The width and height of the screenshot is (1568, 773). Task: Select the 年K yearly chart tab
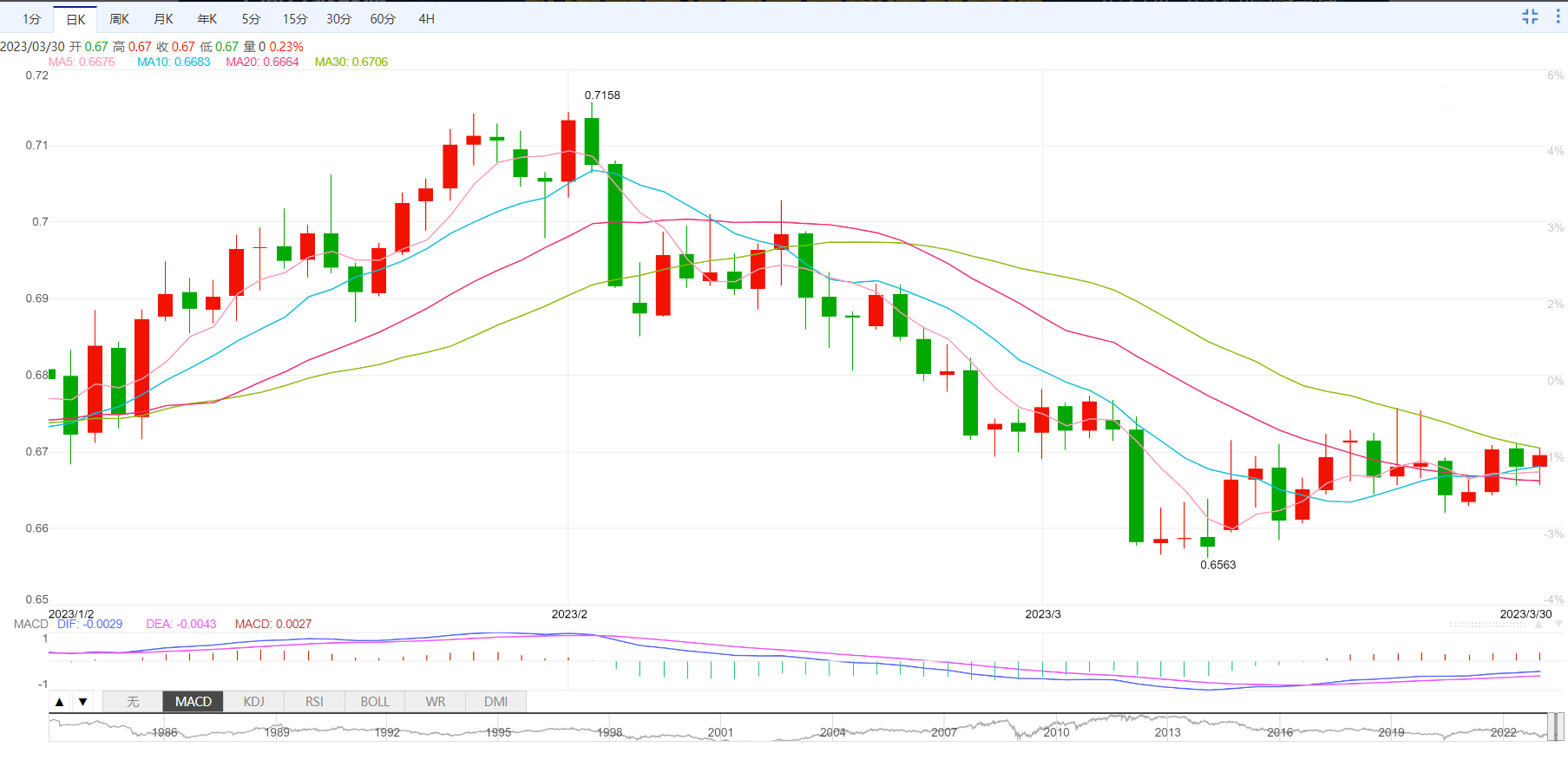coord(207,18)
